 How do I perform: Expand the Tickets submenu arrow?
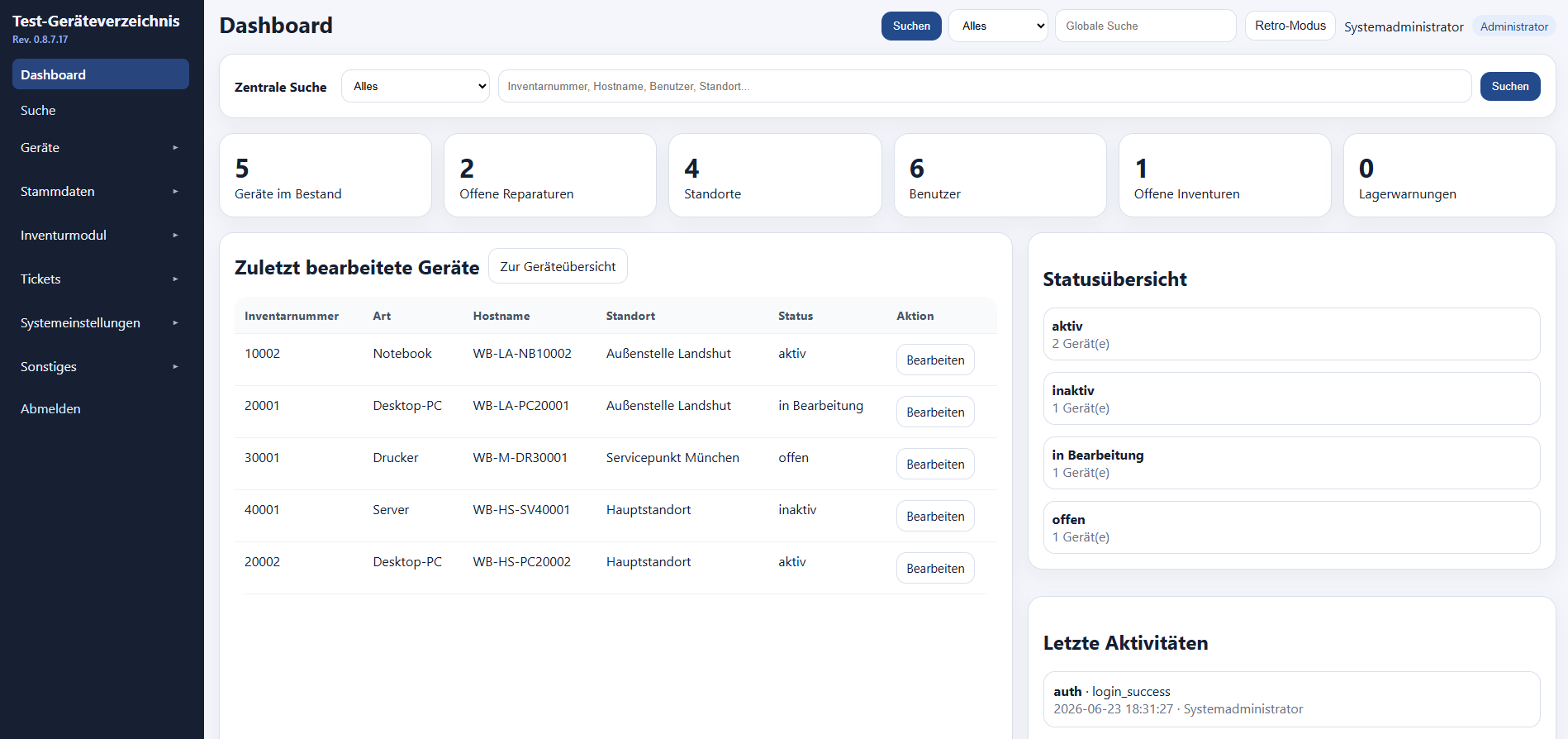tap(175, 279)
